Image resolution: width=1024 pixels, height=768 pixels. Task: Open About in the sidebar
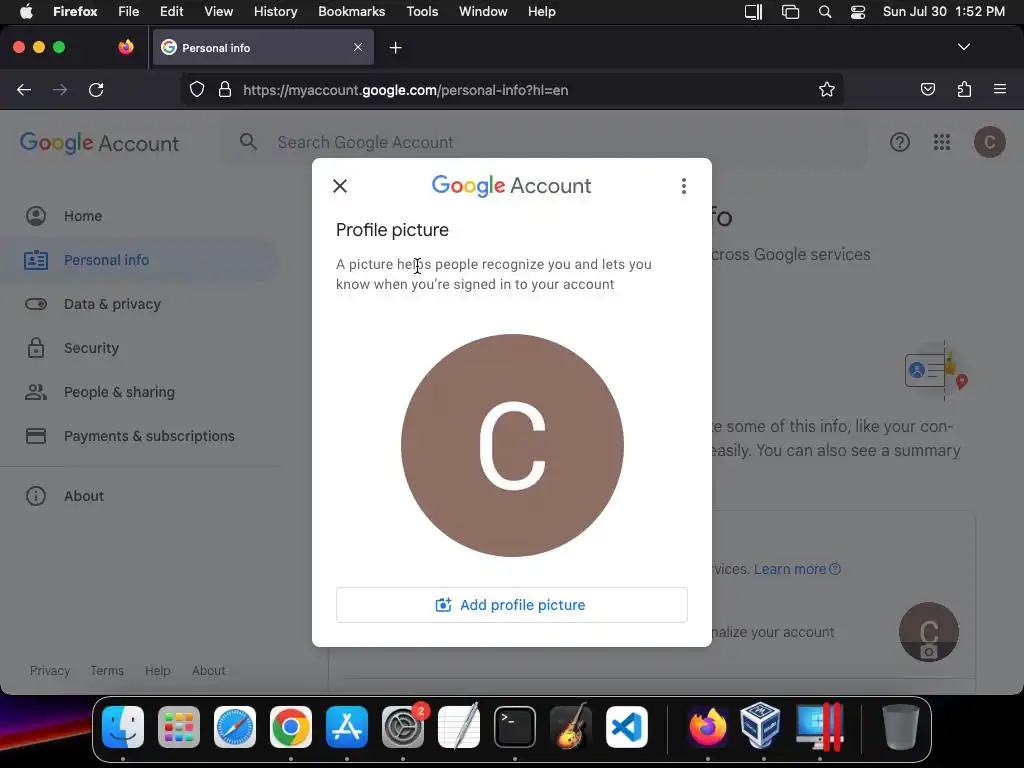pos(84,496)
